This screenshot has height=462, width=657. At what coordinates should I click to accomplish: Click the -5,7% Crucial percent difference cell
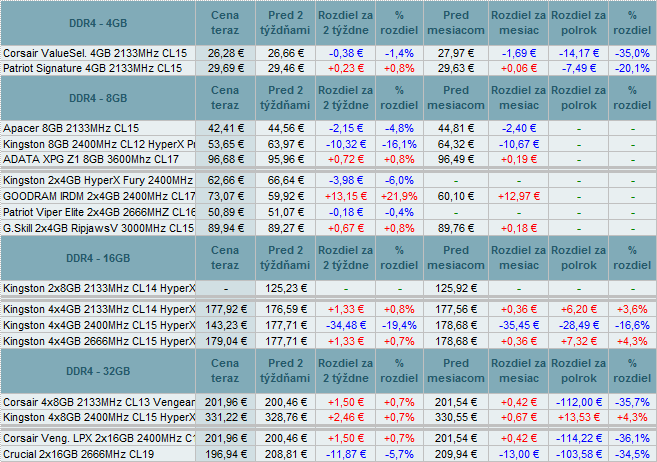(399, 454)
